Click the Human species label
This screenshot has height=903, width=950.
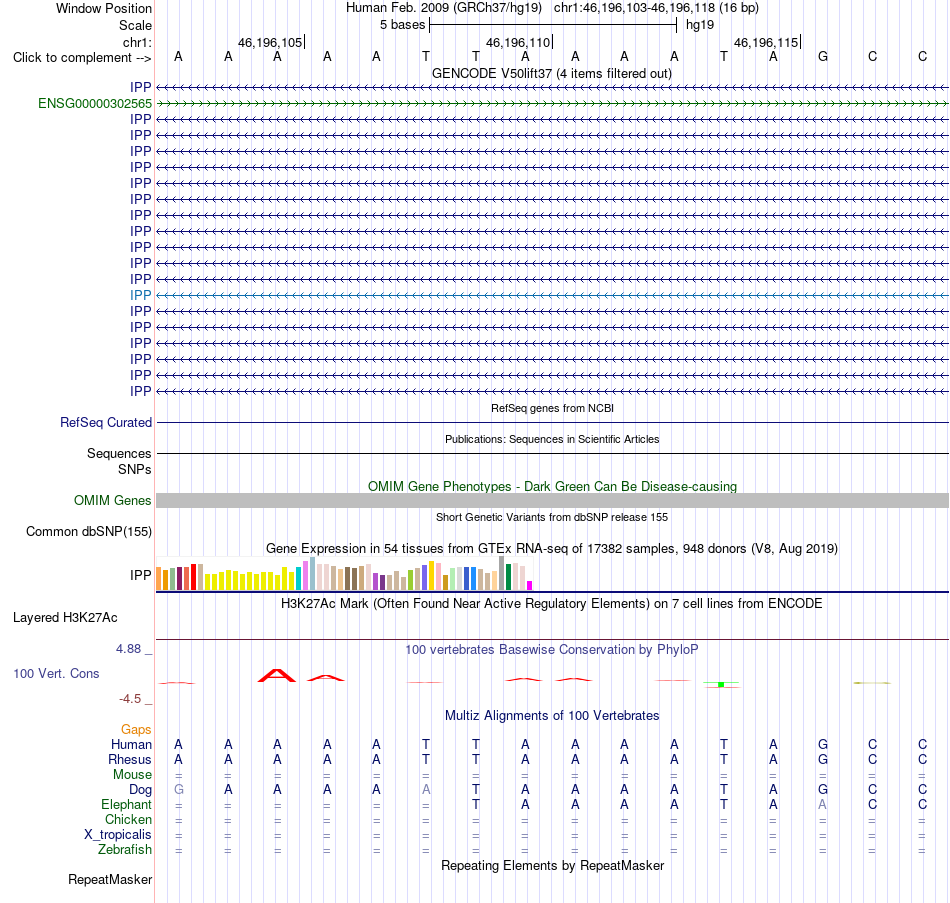coord(131,744)
